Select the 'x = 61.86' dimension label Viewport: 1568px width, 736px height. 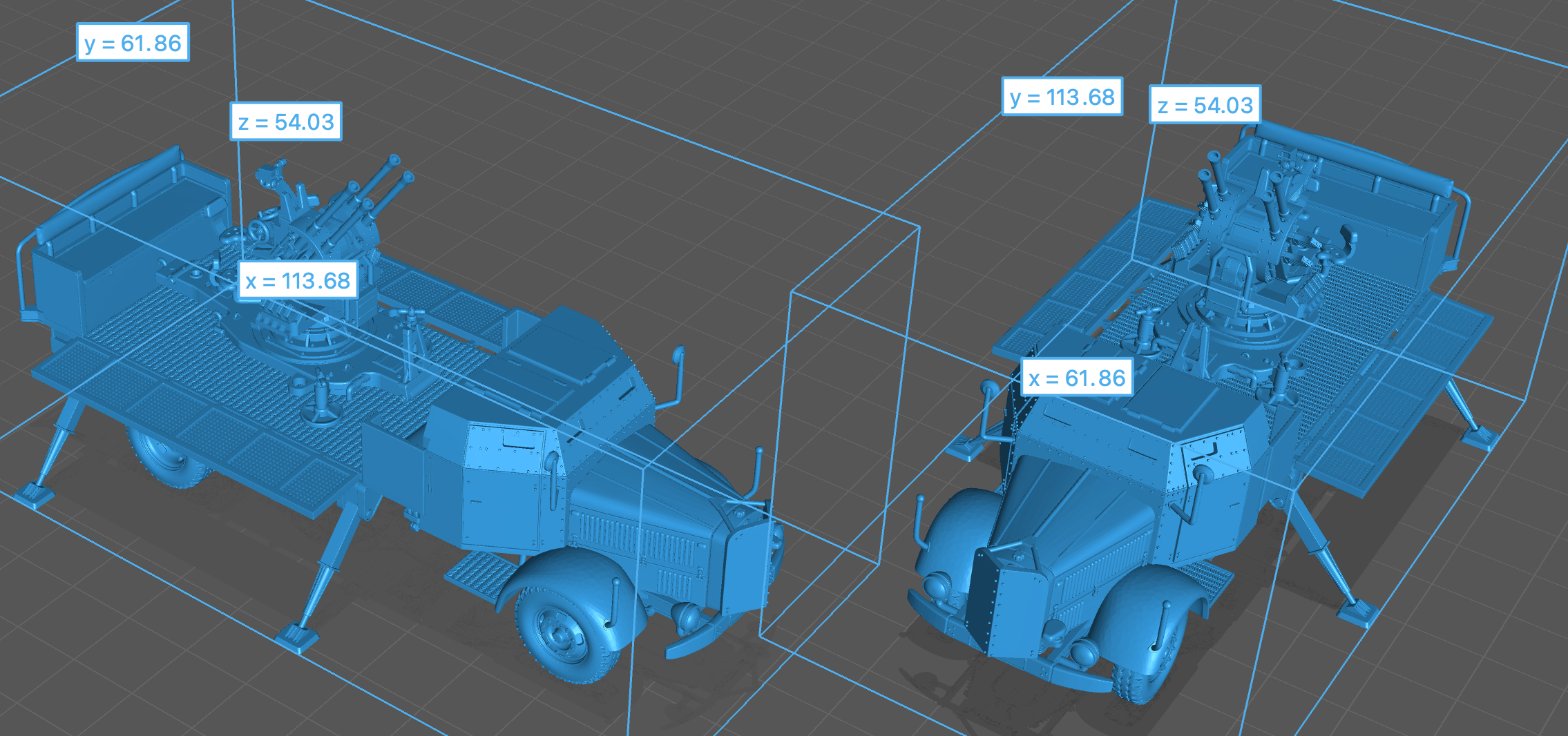coord(1076,378)
